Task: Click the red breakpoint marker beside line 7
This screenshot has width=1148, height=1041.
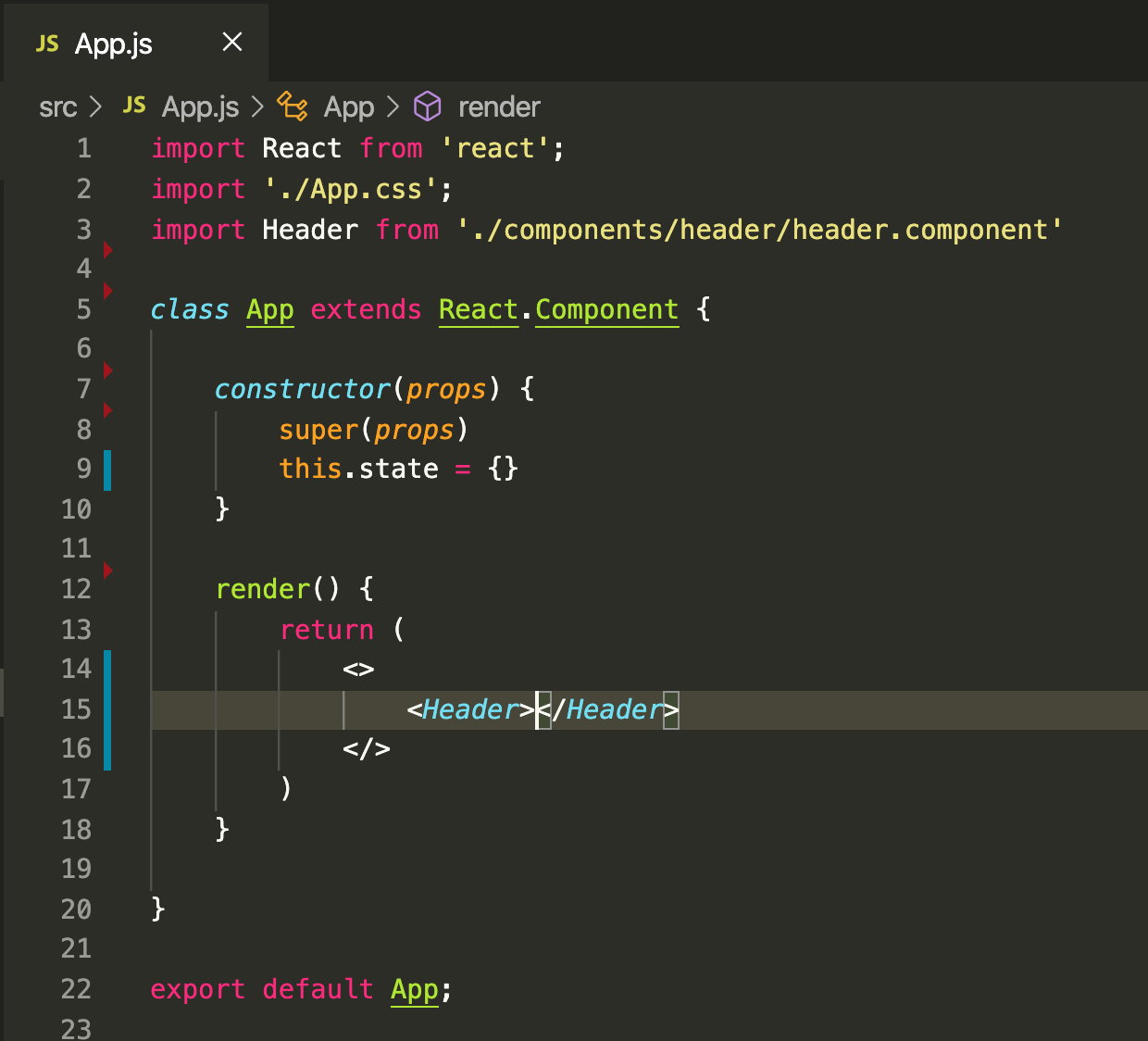Action: (108, 370)
